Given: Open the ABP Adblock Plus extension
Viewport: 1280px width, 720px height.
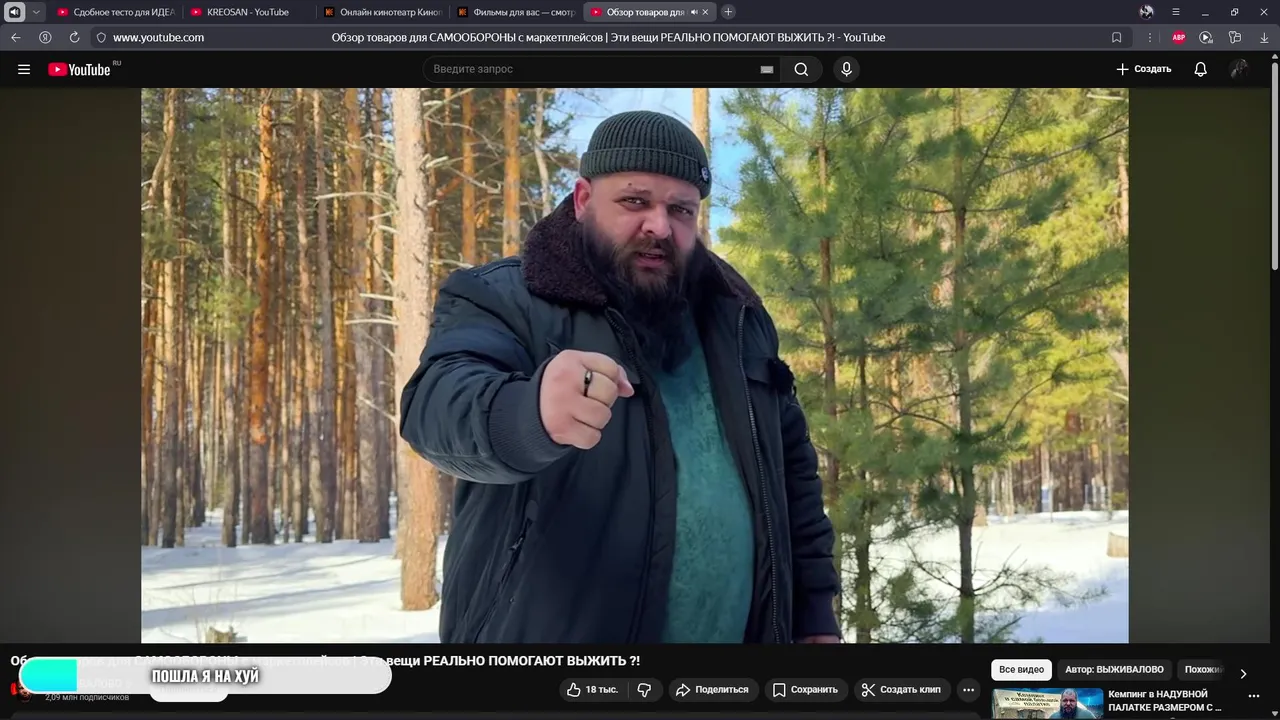Looking at the screenshot, I should tap(1179, 37).
